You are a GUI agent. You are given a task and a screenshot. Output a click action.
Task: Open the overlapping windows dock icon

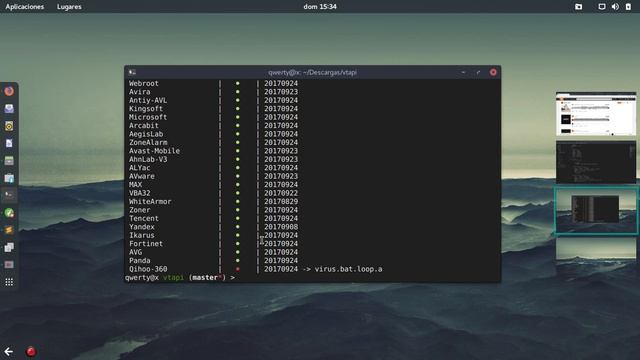point(9,247)
